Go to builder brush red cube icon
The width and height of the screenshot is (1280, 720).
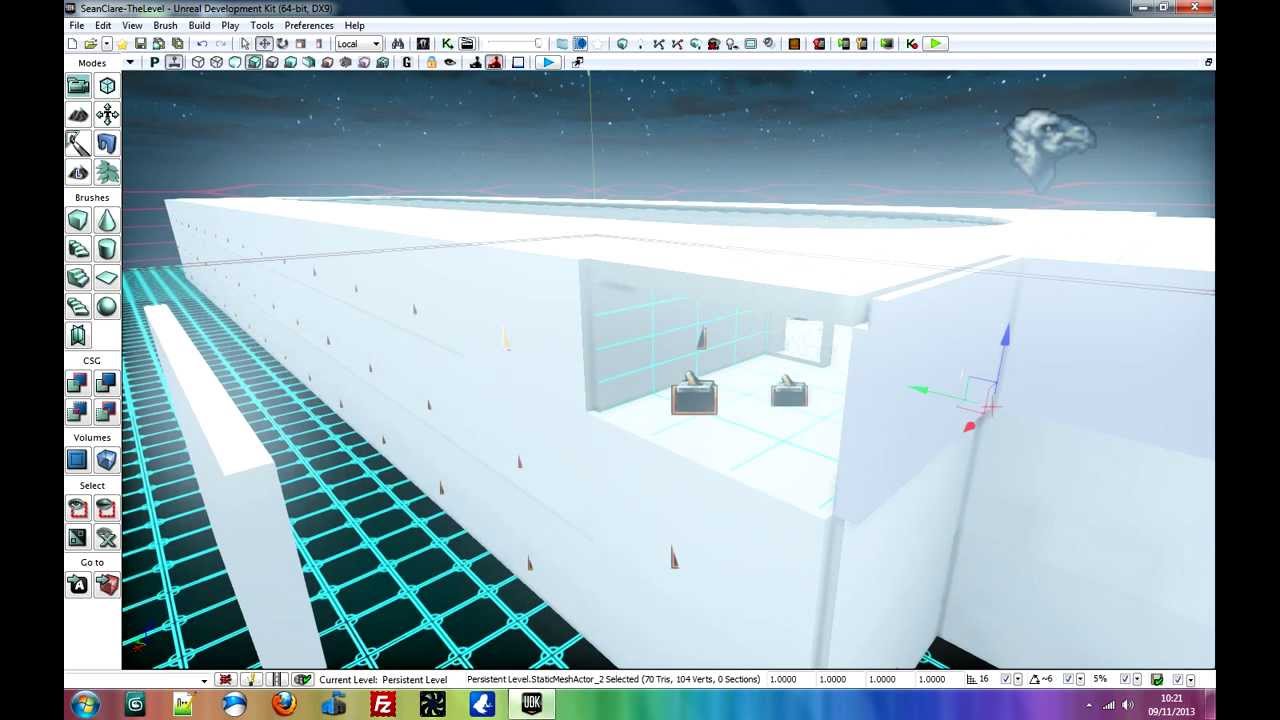coord(107,585)
